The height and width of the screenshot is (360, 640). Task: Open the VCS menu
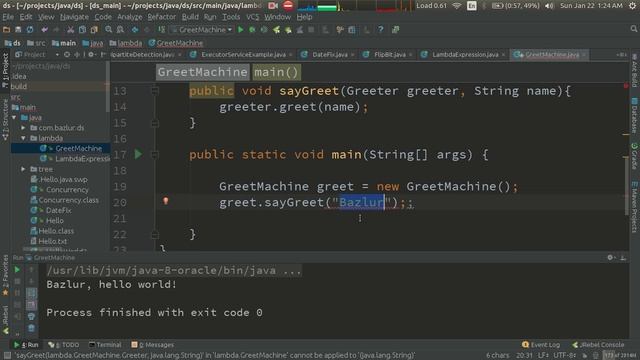pyautogui.click(x=253, y=17)
